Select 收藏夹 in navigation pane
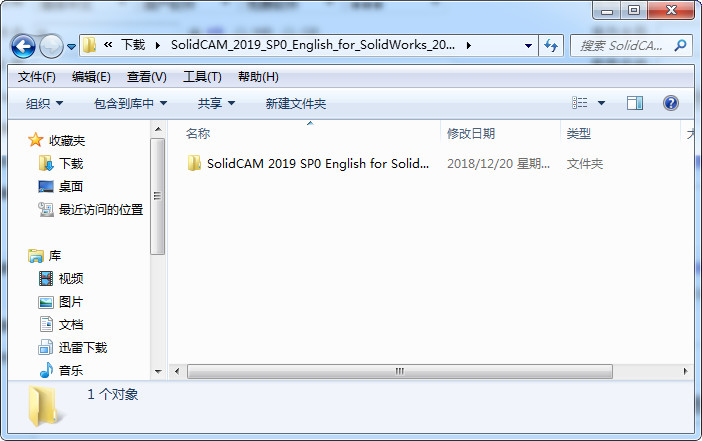This screenshot has height=441, width=702. [x=67, y=141]
